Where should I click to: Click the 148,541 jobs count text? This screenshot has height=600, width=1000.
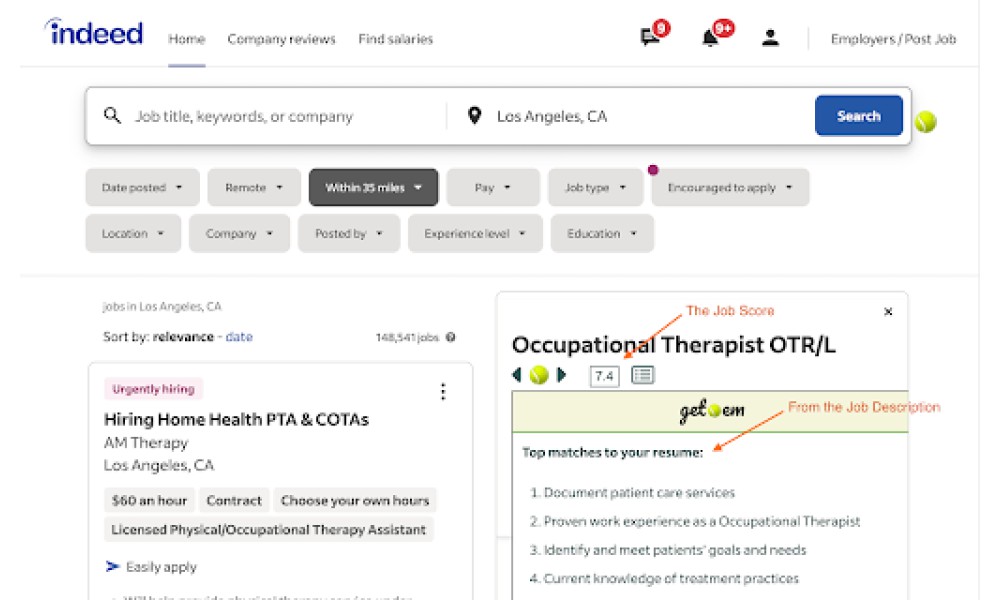coord(407,337)
